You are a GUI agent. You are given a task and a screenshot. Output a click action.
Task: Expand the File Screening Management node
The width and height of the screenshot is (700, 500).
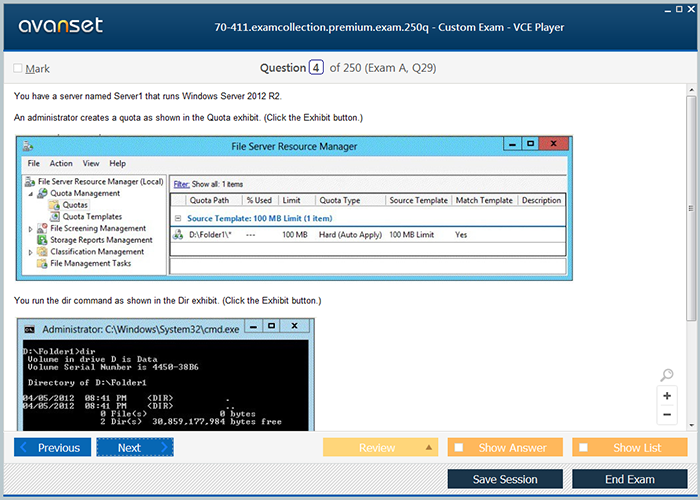coord(31,229)
